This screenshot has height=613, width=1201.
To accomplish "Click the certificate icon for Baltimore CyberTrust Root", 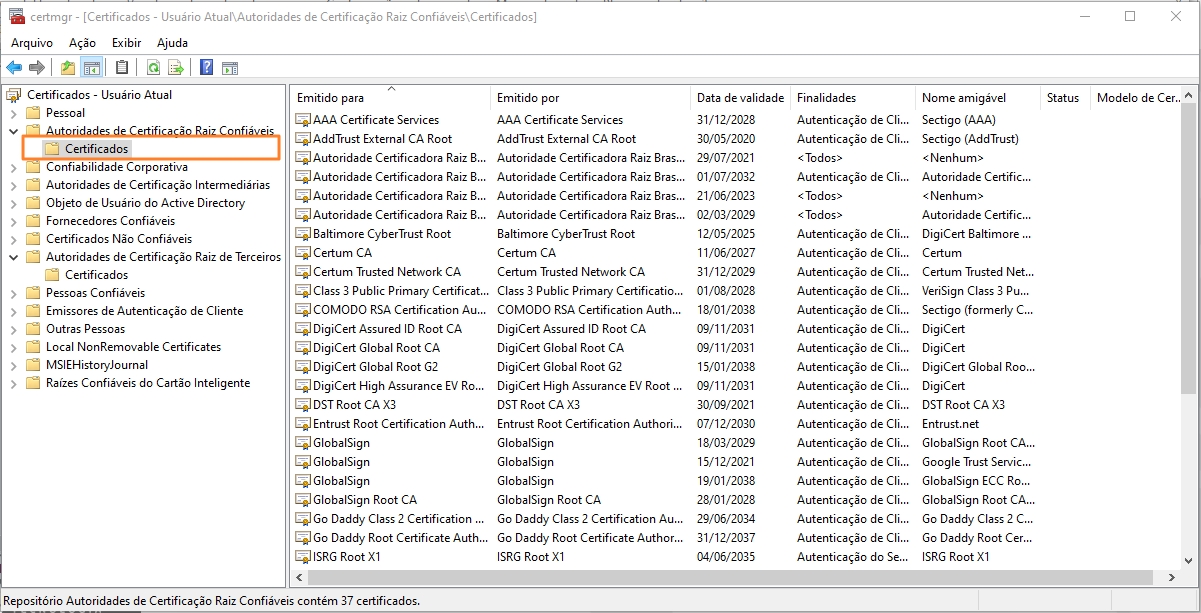I will [303, 234].
